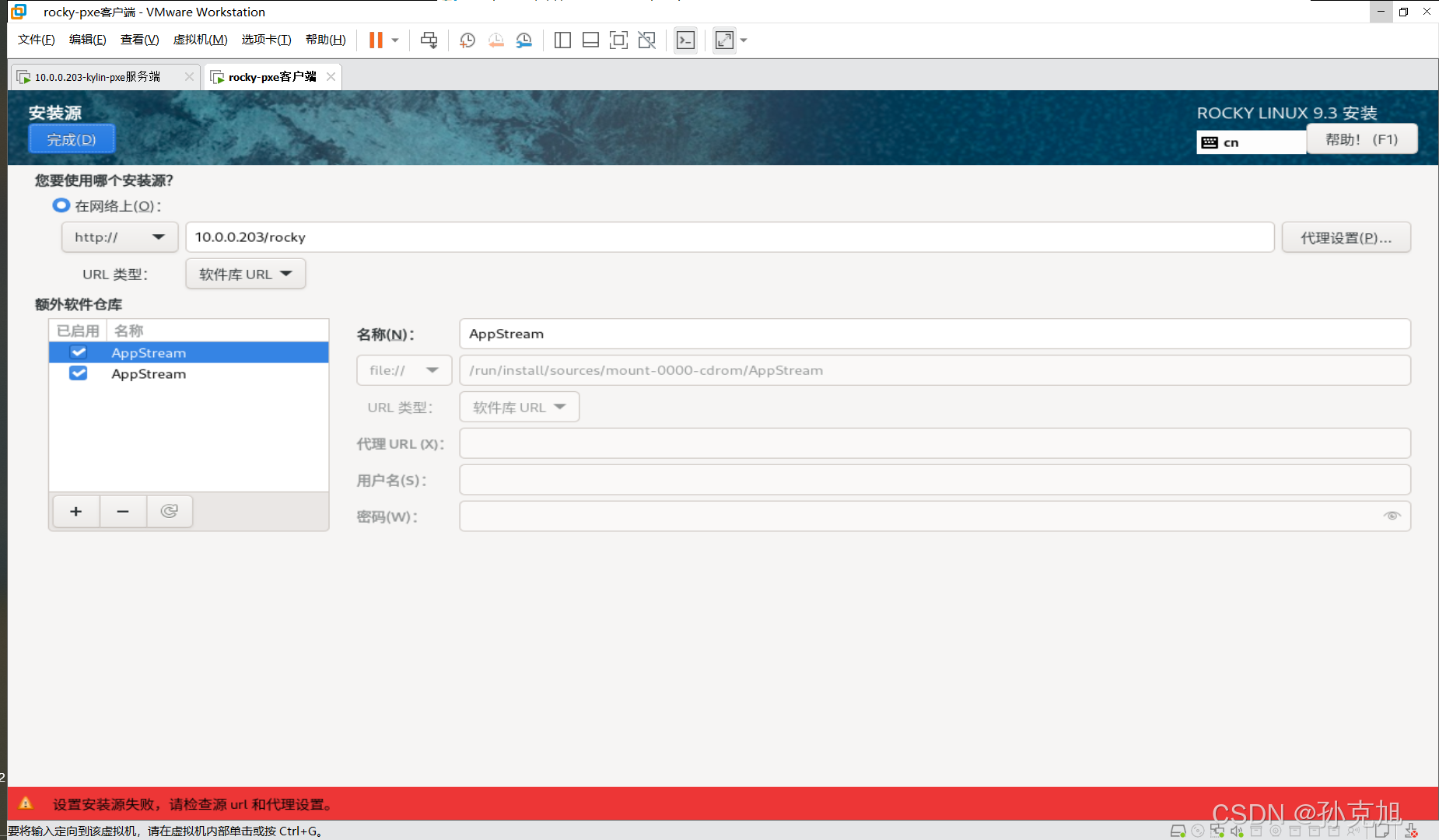Pause the virtual machine
This screenshot has height=840, width=1439.
pyautogui.click(x=376, y=40)
